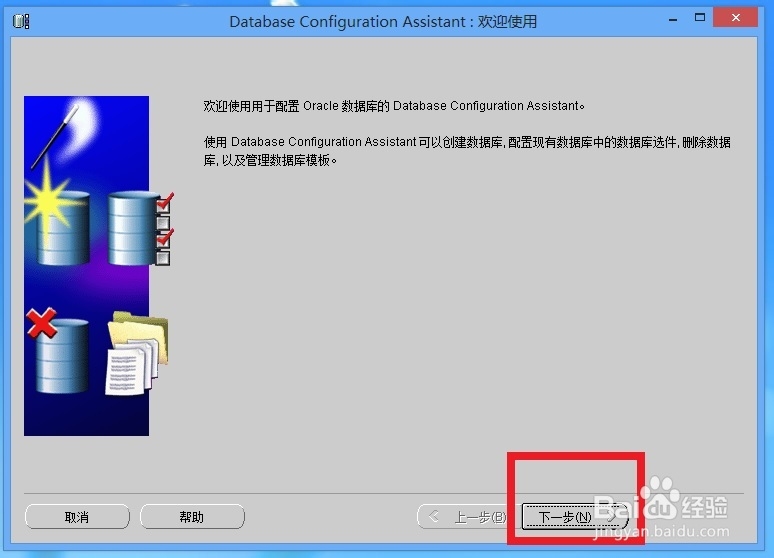Click the Database Configuration Assistant title bar icon
774x558 pixels.
(x=21, y=22)
